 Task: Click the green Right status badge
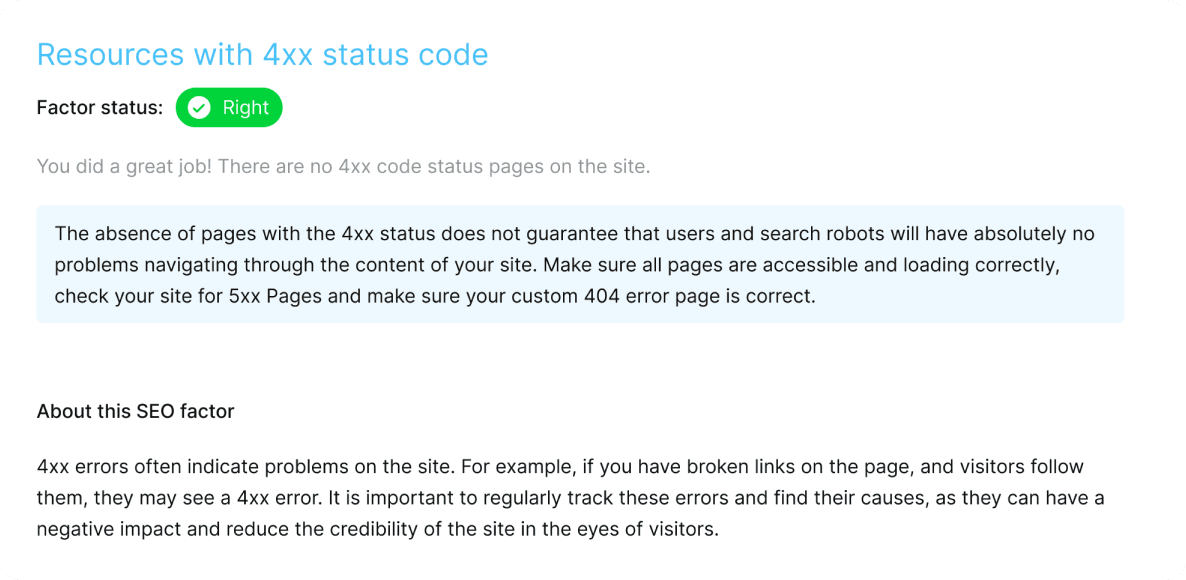[229, 108]
